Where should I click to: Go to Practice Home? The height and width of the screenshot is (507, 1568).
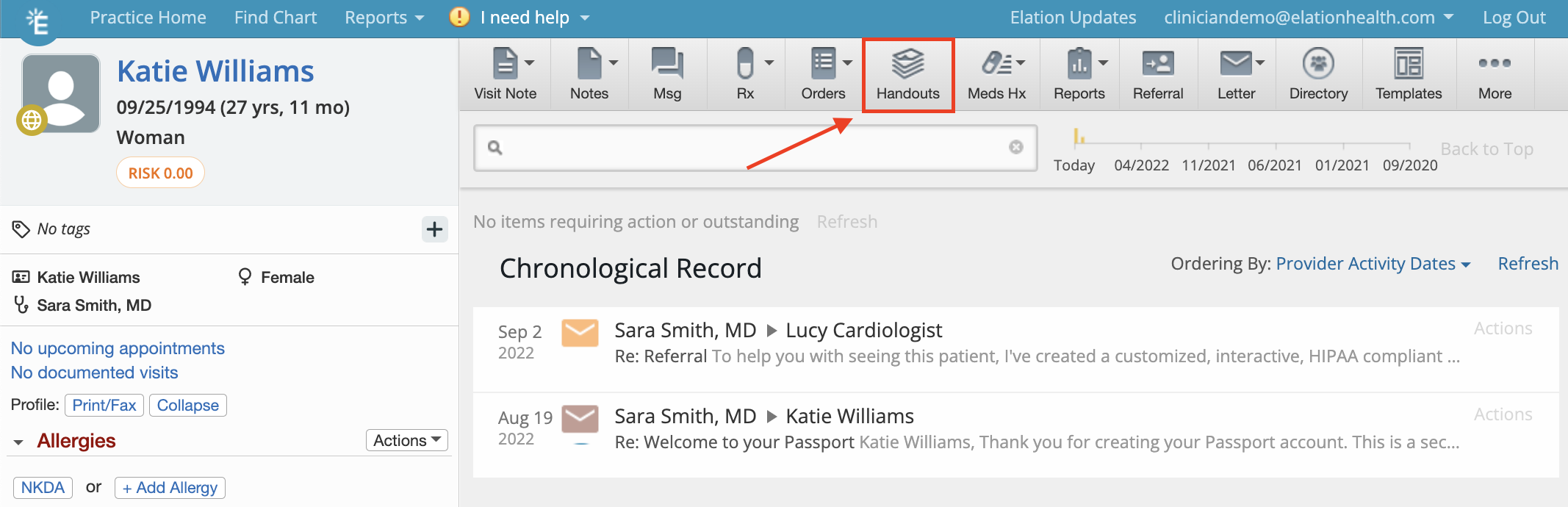point(148,18)
